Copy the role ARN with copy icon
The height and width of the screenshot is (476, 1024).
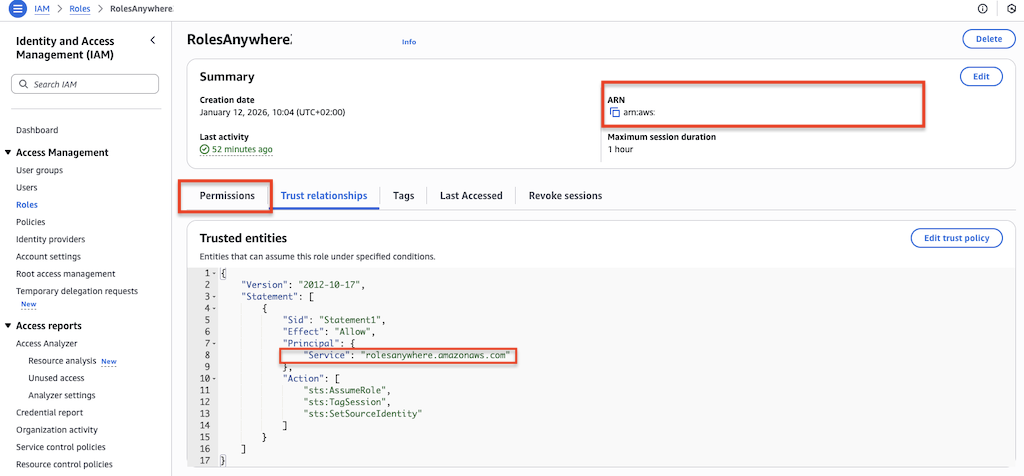coord(615,112)
